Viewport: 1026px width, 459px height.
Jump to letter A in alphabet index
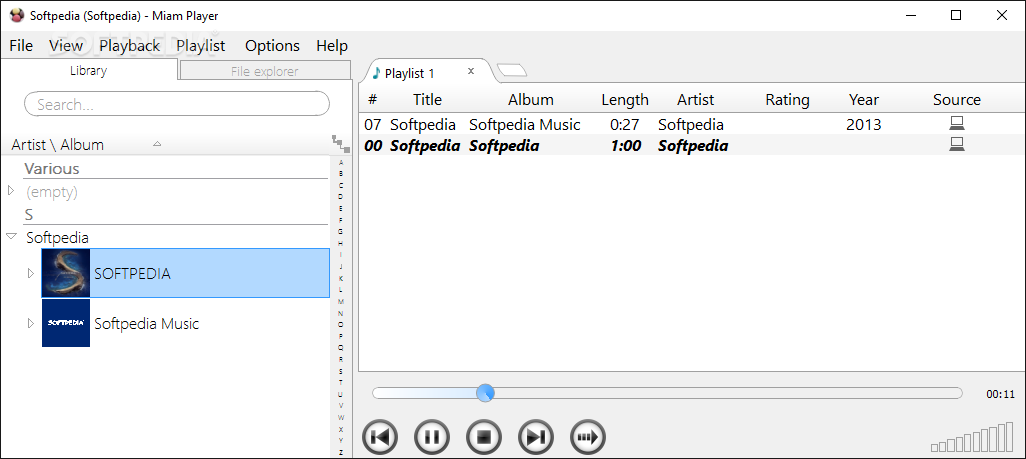340,162
